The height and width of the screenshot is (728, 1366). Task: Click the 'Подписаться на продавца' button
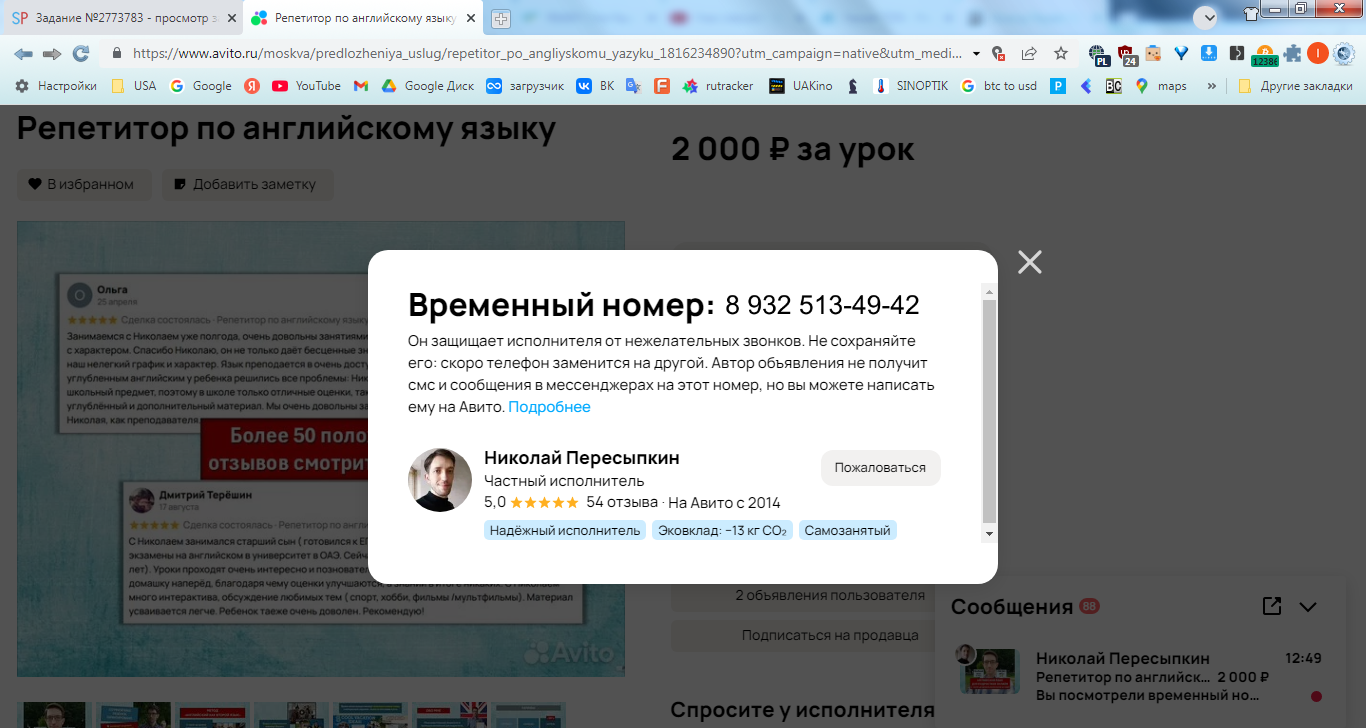[801, 635]
